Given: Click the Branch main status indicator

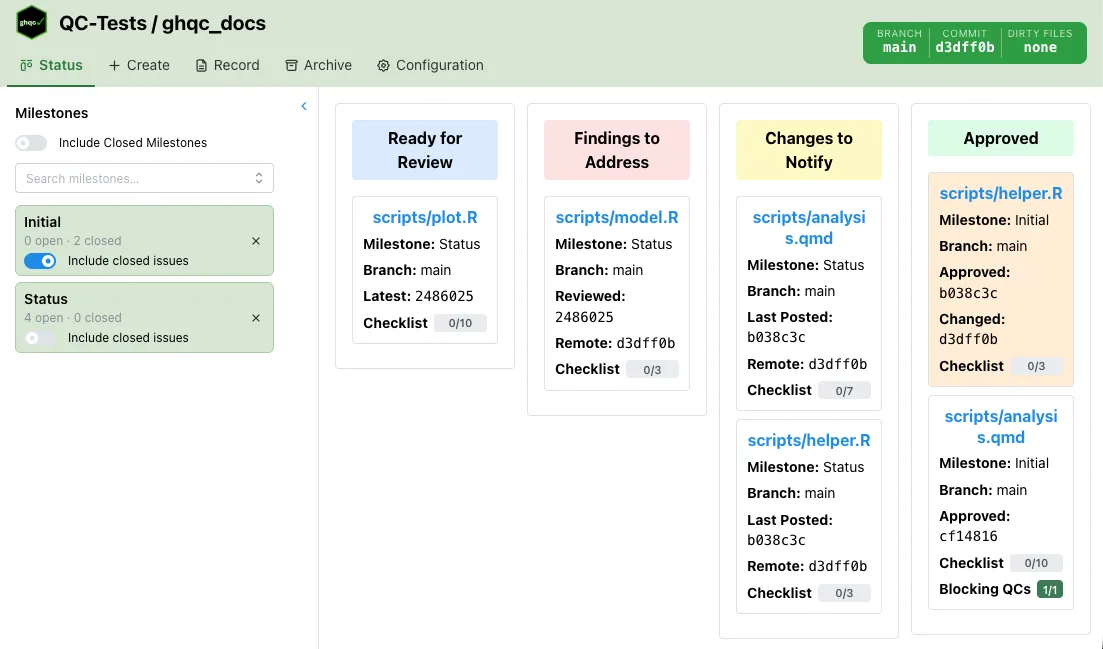Looking at the screenshot, I should (x=899, y=41).
